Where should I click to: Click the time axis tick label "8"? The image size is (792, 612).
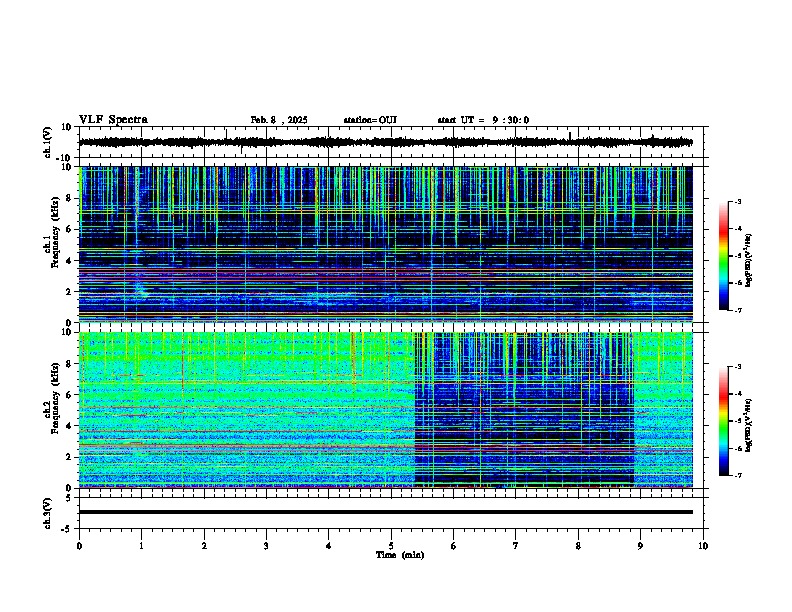(x=578, y=546)
